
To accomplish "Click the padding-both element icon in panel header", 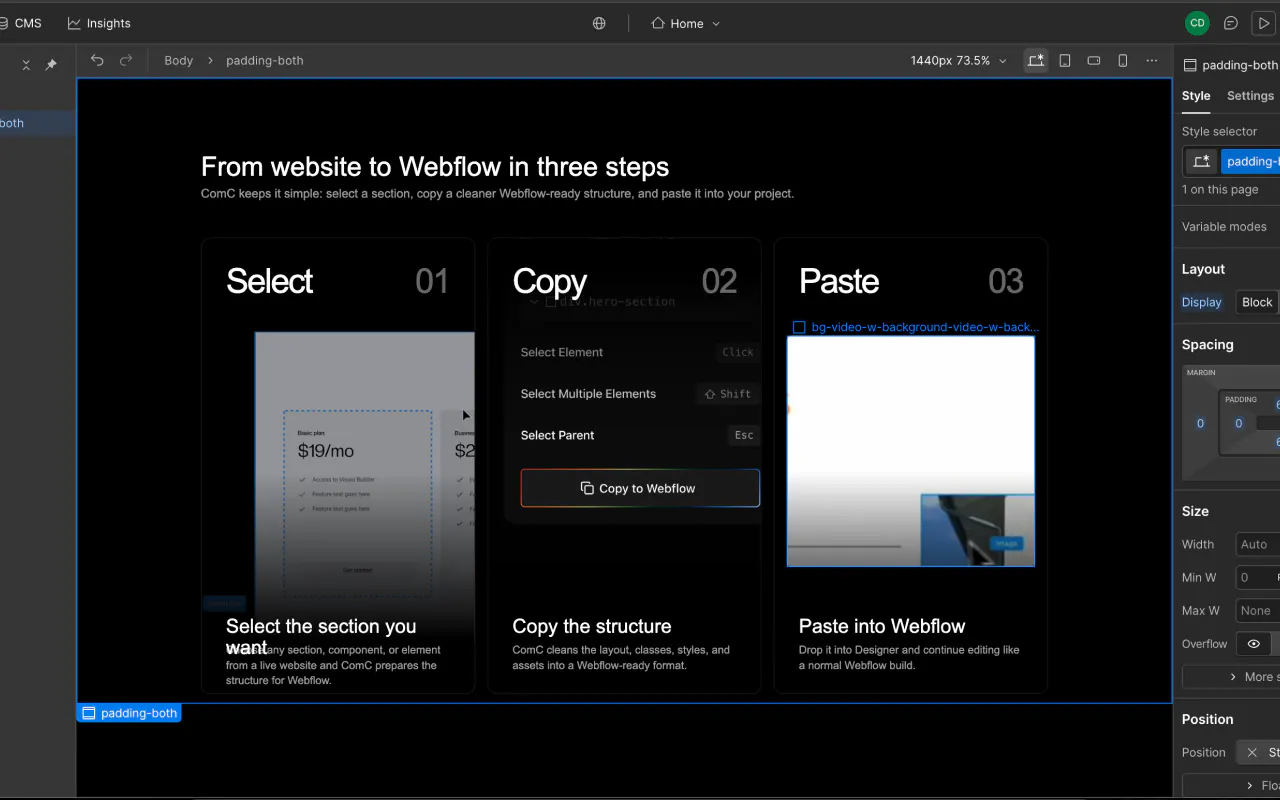I will [x=1190, y=65].
